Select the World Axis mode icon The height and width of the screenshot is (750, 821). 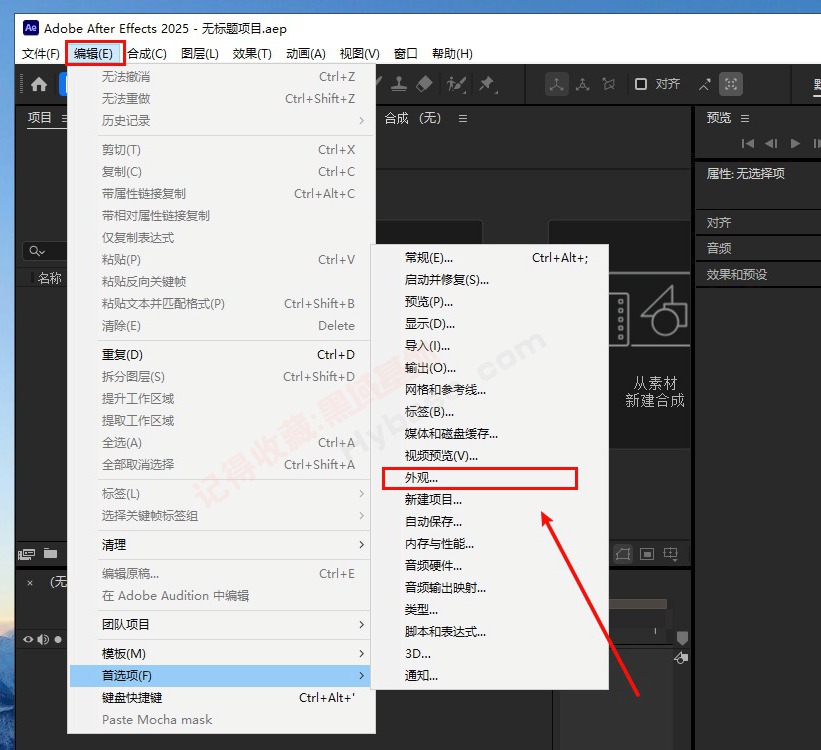pyautogui.click(x=582, y=84)
